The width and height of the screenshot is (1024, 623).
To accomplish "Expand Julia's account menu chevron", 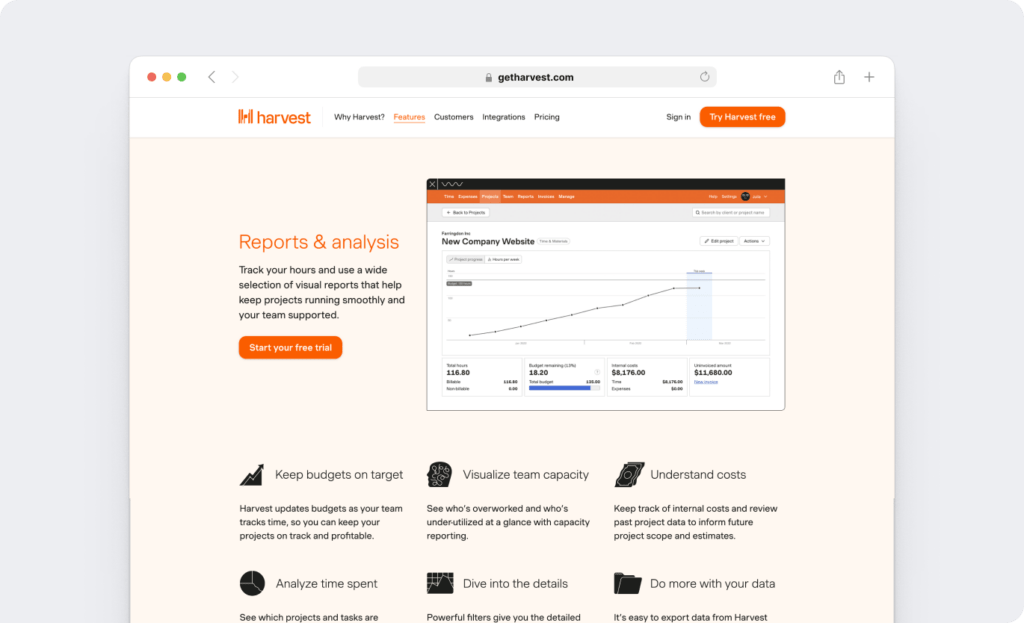I will [765, 196].
